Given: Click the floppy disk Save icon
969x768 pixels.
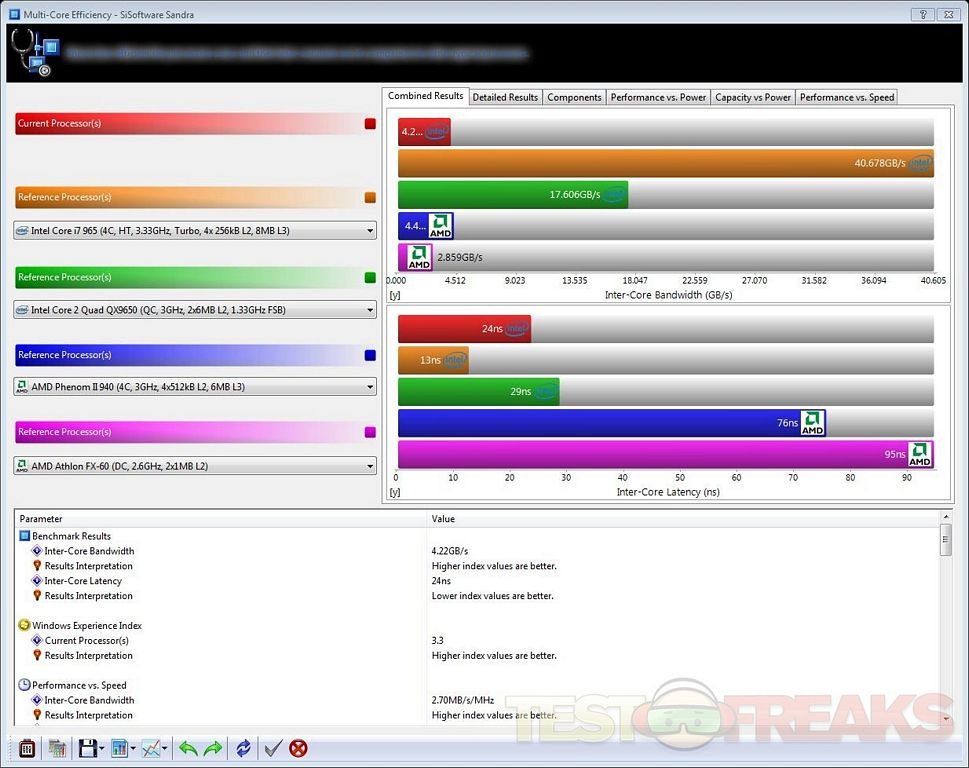Looking at the screenshot, I should [x=88, y=748].
